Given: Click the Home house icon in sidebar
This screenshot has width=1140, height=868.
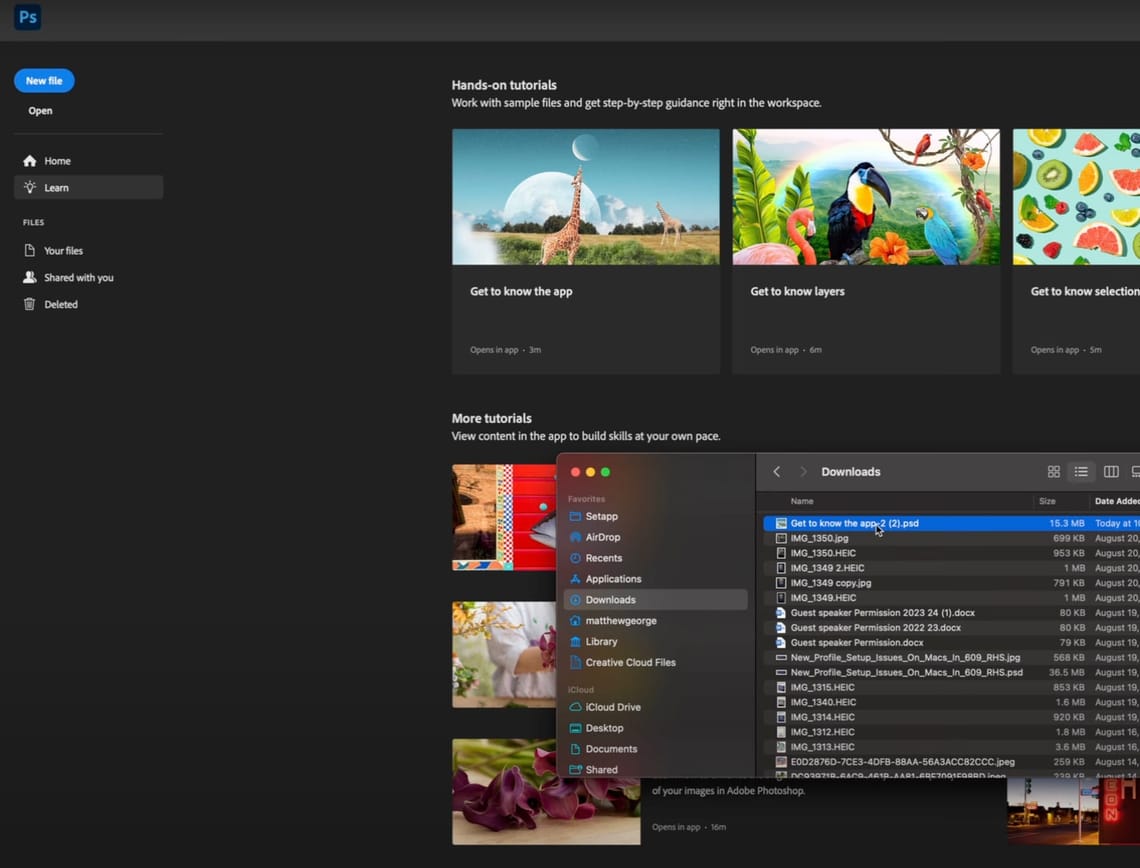Looking at the screenshot, I should click(x=30, y=161).
